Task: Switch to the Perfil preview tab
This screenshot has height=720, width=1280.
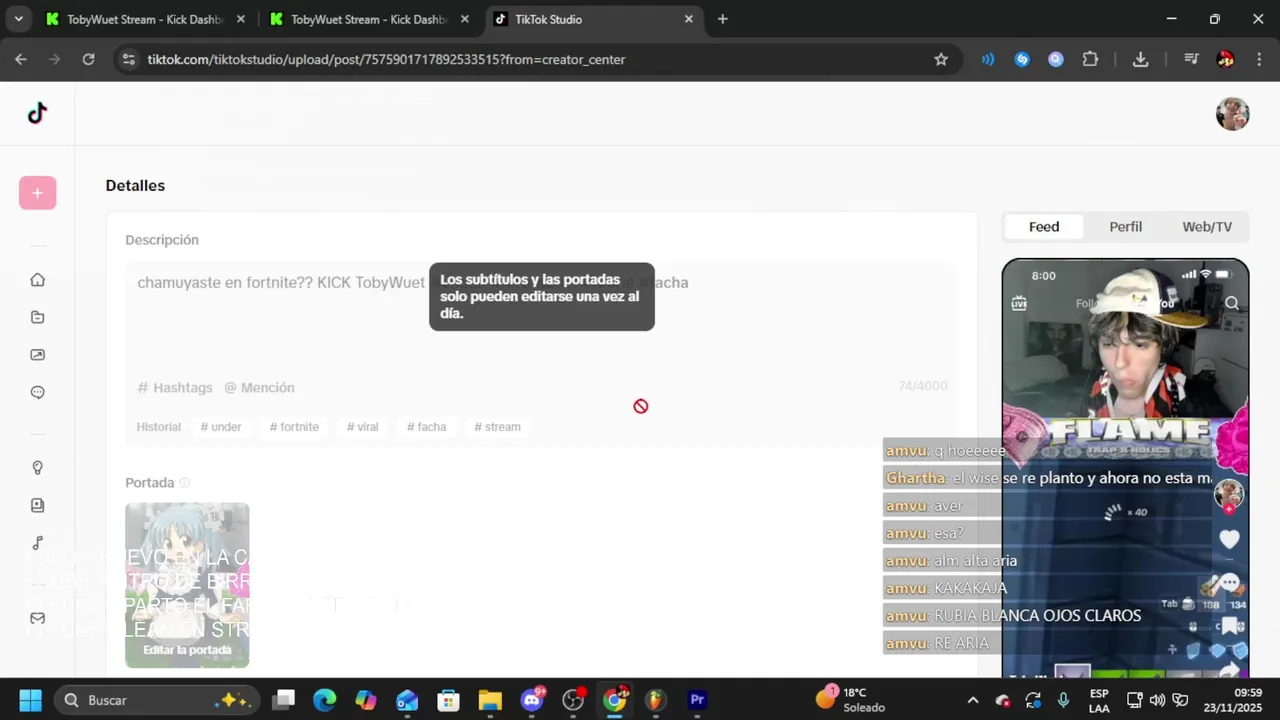Action: coord(1125,227)
